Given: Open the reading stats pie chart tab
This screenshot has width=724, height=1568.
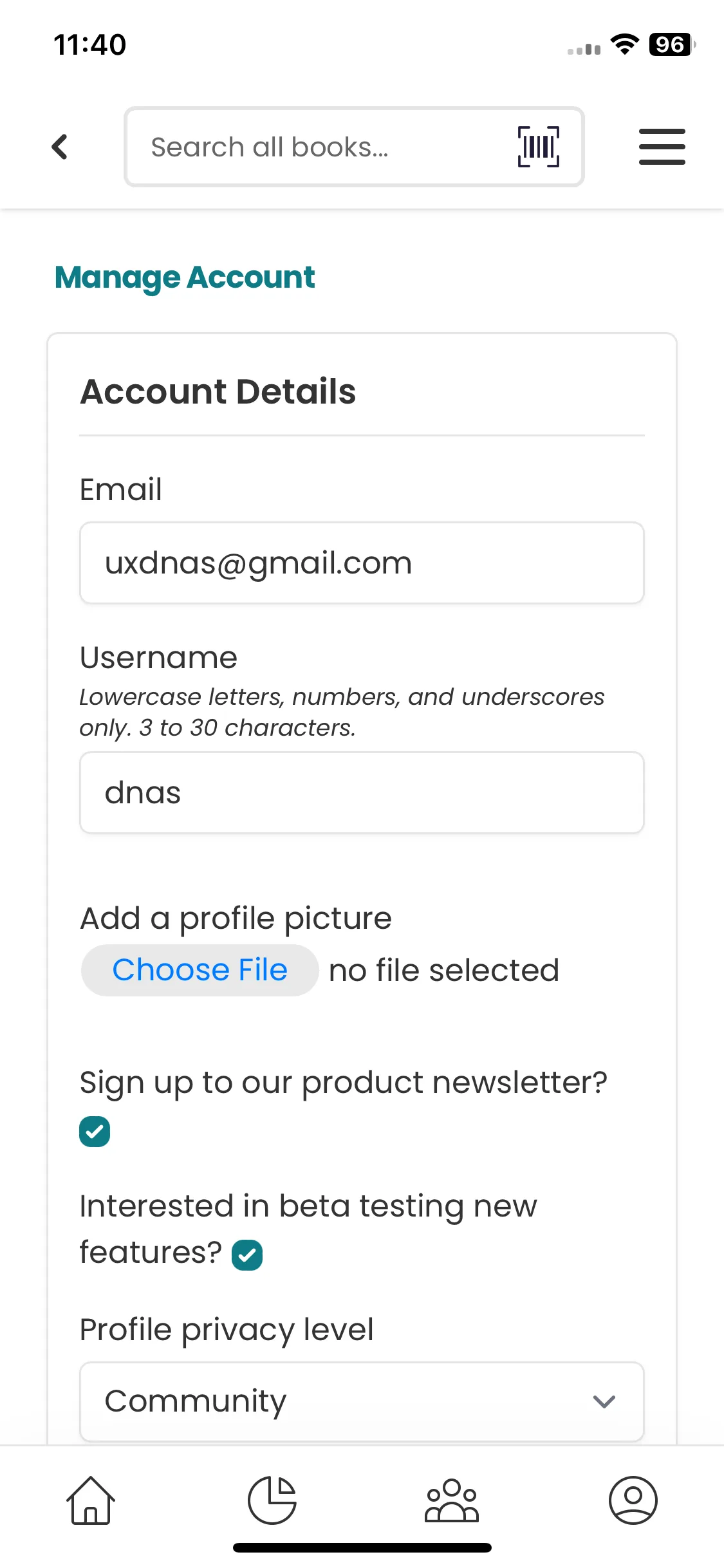Looking at the screenshot, I should pos(272,1500).
